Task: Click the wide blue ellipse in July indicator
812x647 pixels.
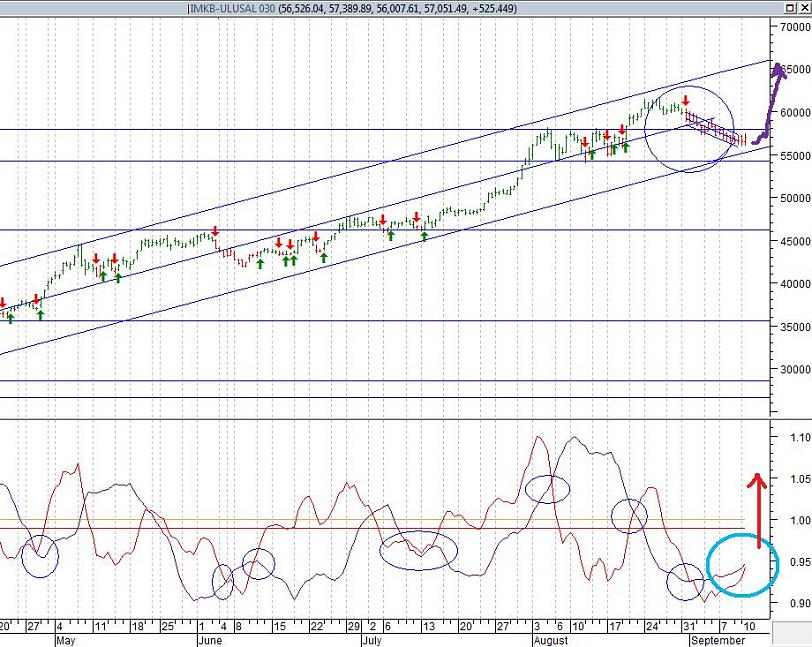Action: 419,549
